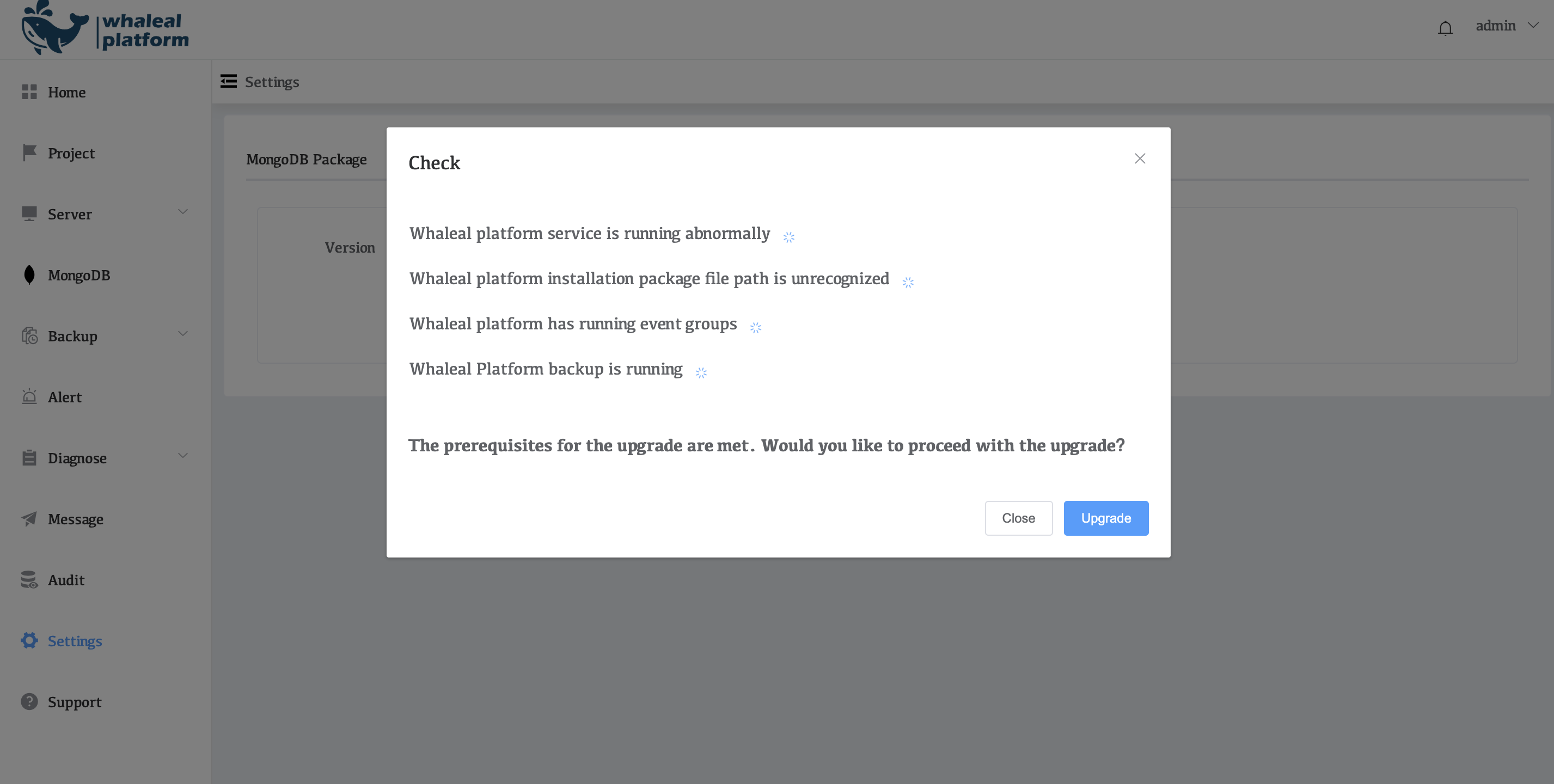Click the Home grid icon
1554x784 pixels.
(x=29, y=91)
